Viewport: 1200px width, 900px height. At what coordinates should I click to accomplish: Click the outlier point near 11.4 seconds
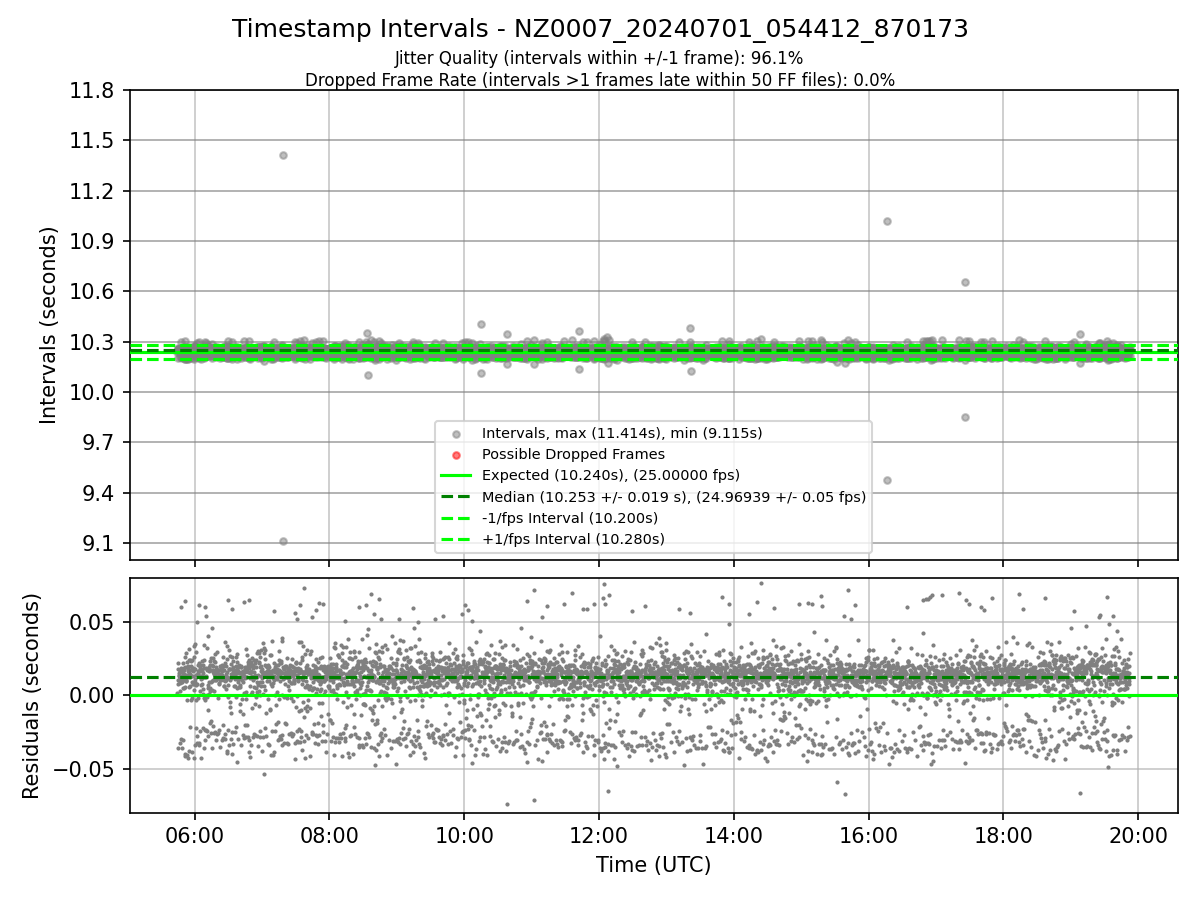283,155
